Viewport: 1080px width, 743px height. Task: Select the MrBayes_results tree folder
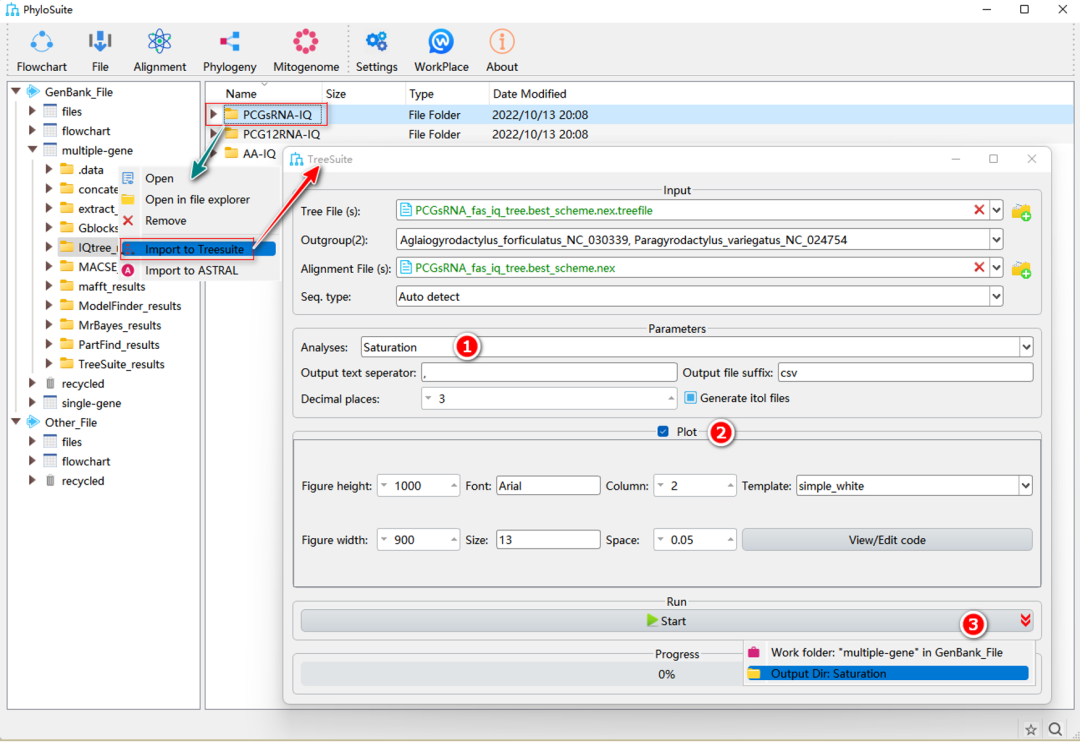[x=119, y=325]
